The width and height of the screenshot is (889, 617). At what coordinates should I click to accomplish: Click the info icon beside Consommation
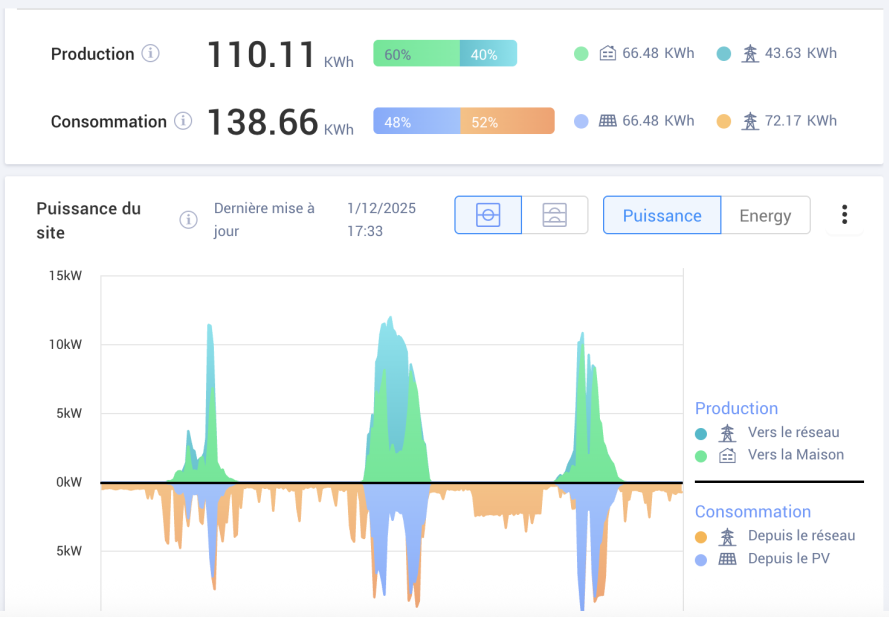click(183, 121)
